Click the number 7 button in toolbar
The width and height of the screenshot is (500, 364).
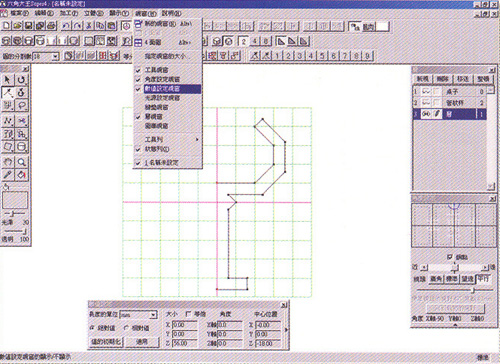coord(345,55)
